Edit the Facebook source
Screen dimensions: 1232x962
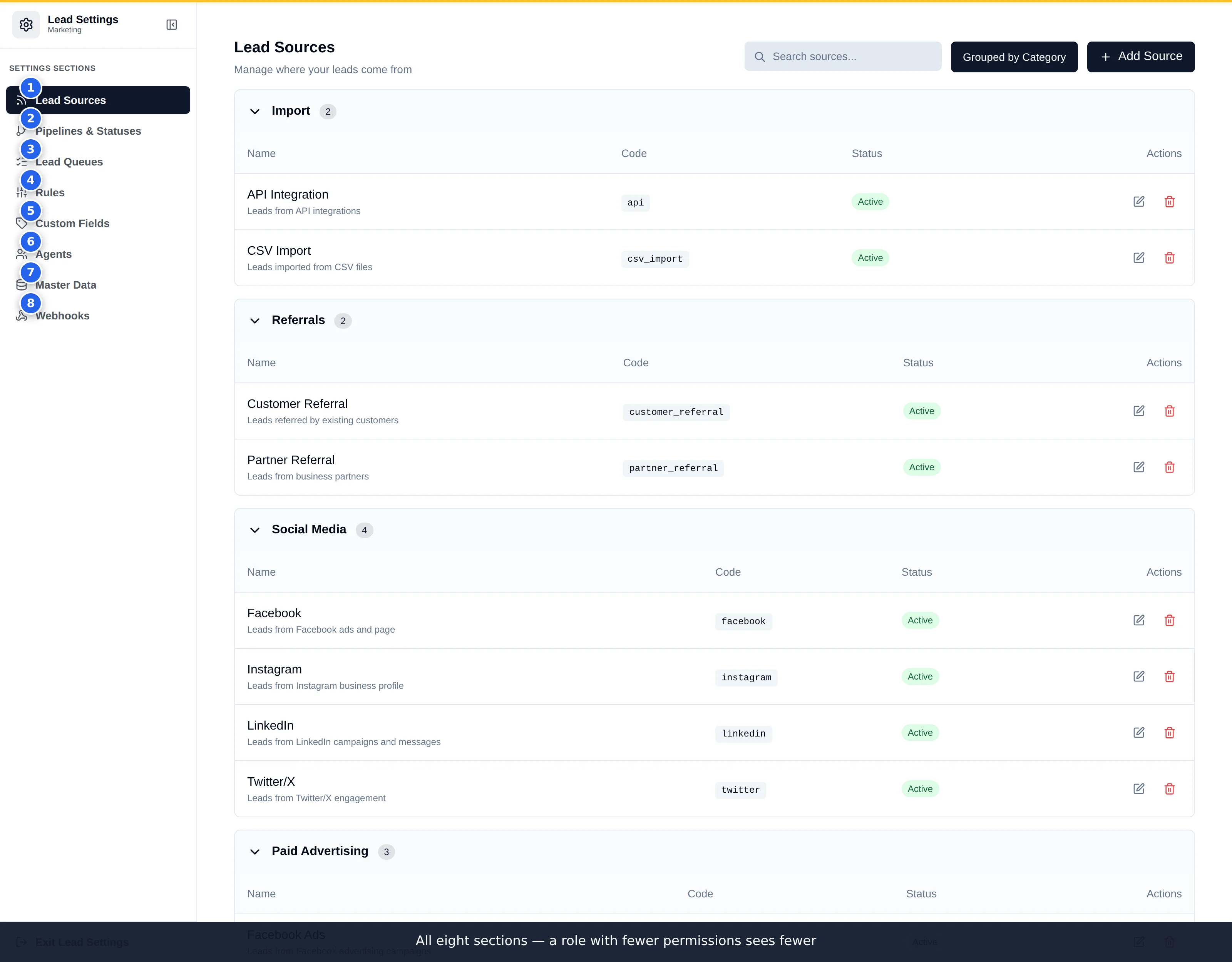coord(1139,620)
